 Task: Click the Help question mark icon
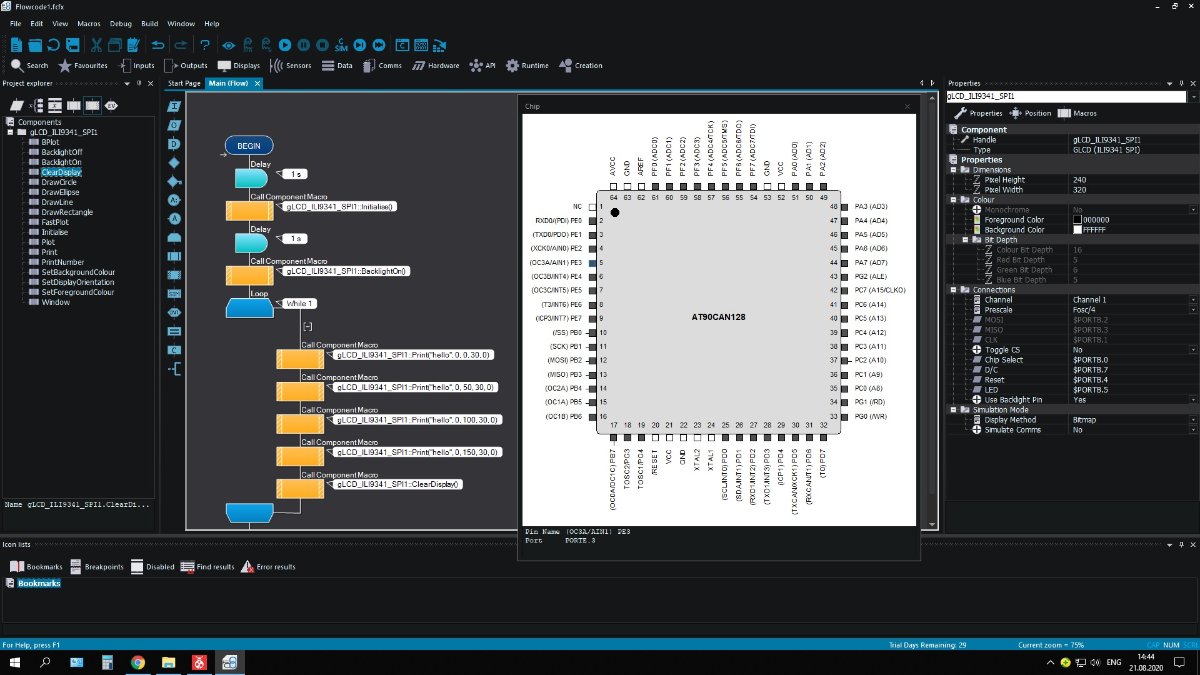pos(205,45)
